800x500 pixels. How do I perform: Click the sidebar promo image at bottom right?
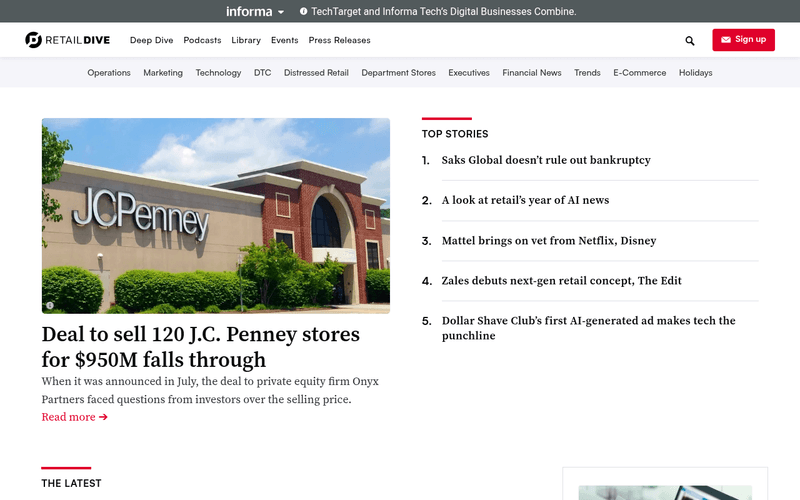(x=665, y=493)
